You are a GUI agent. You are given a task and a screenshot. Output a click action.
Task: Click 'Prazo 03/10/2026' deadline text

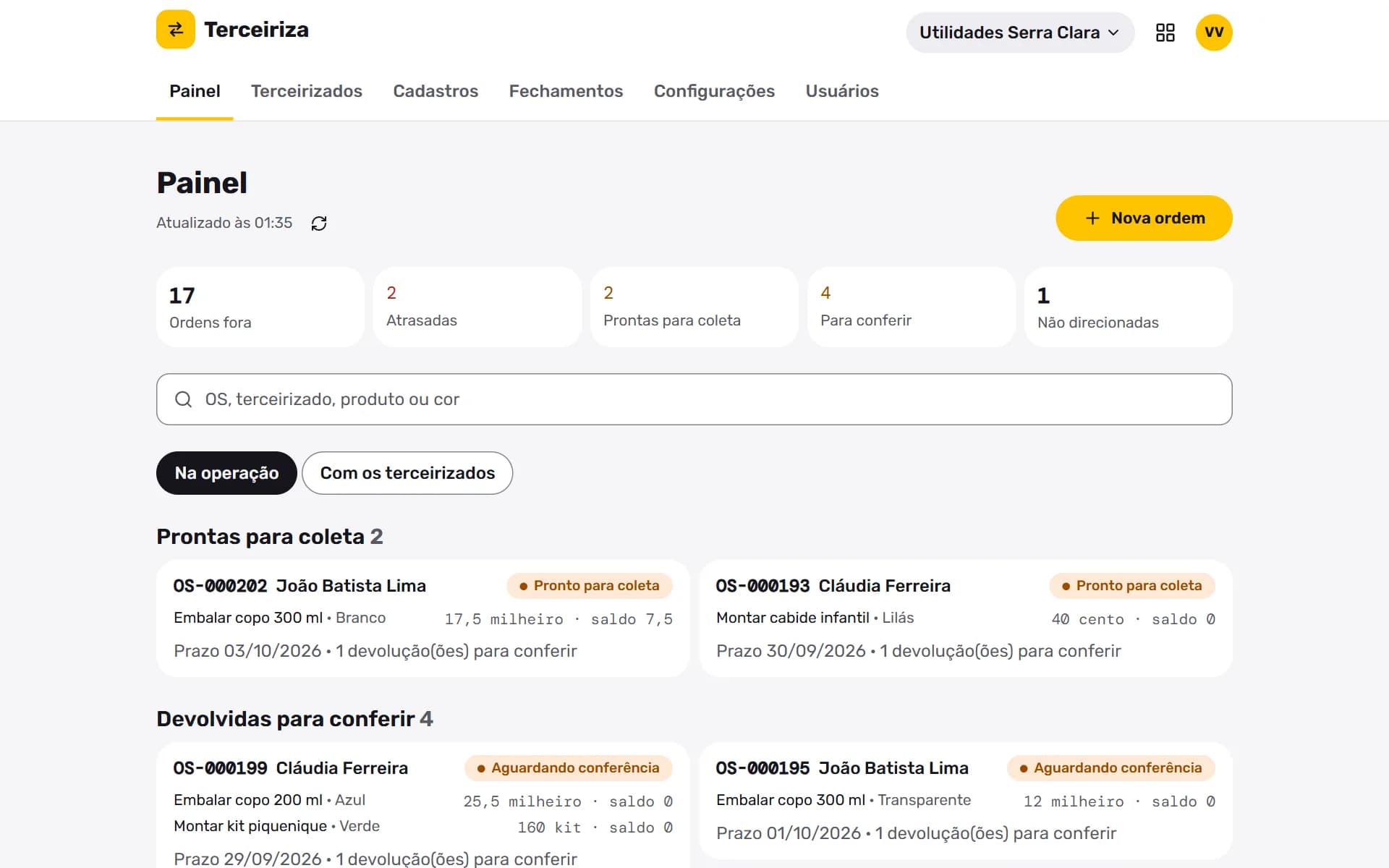click(247, 651)
